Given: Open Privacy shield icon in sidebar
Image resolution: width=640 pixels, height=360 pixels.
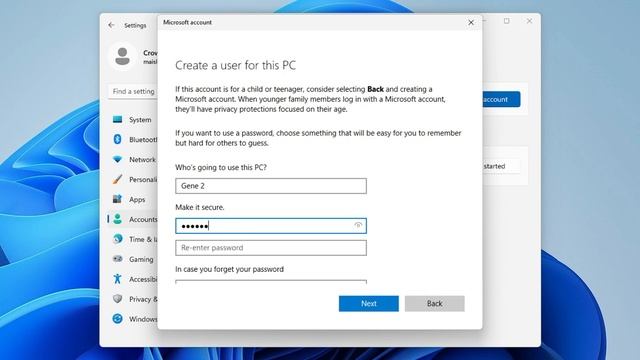Looking at the screenshot, I should coord(118,299).
